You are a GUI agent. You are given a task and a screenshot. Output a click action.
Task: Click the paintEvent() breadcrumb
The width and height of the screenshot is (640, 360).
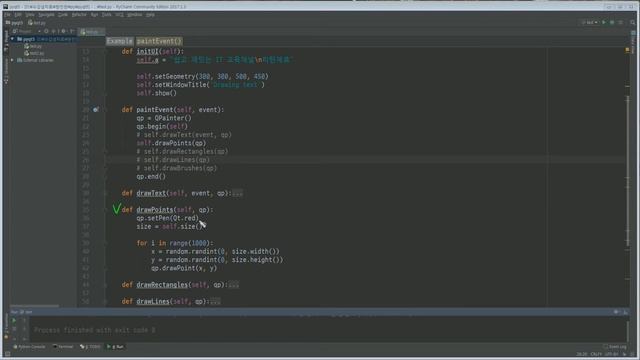(x=159, y=41)
